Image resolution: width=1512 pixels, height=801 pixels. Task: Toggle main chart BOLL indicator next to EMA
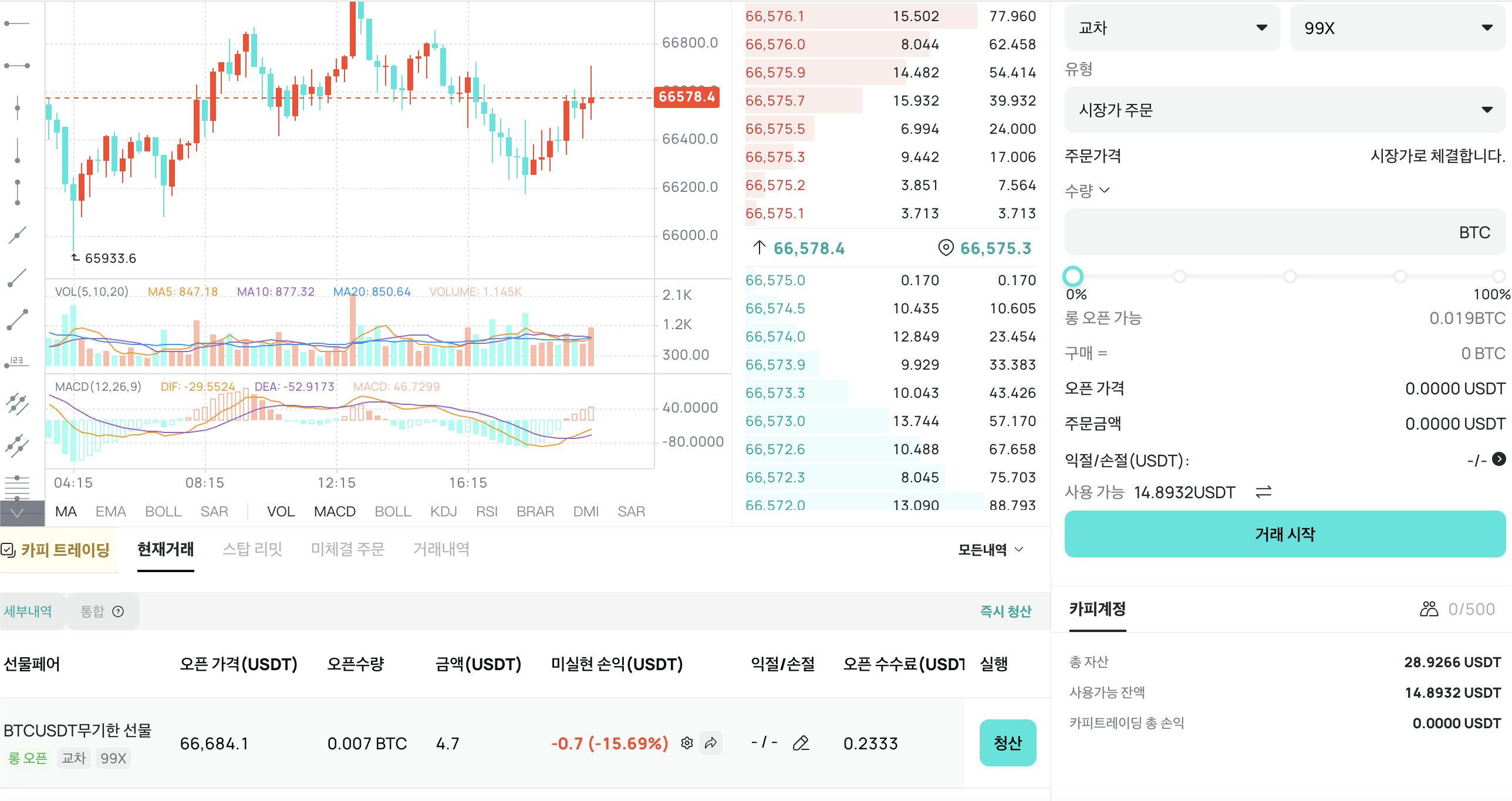click(163, 512)
